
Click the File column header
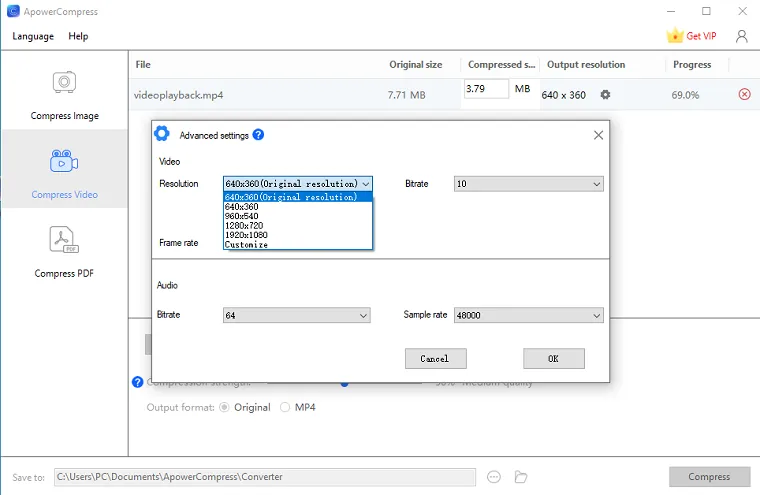coord(143,64)
